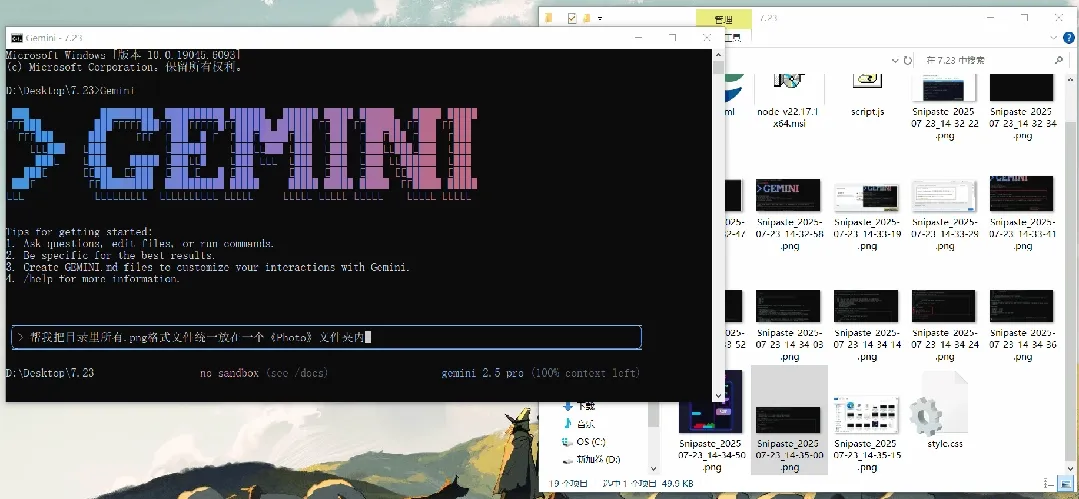Open the Customize Quick Access Toolbar dropdown arrow
Viewport: 1079px width, 499px height.
point(599,19)
